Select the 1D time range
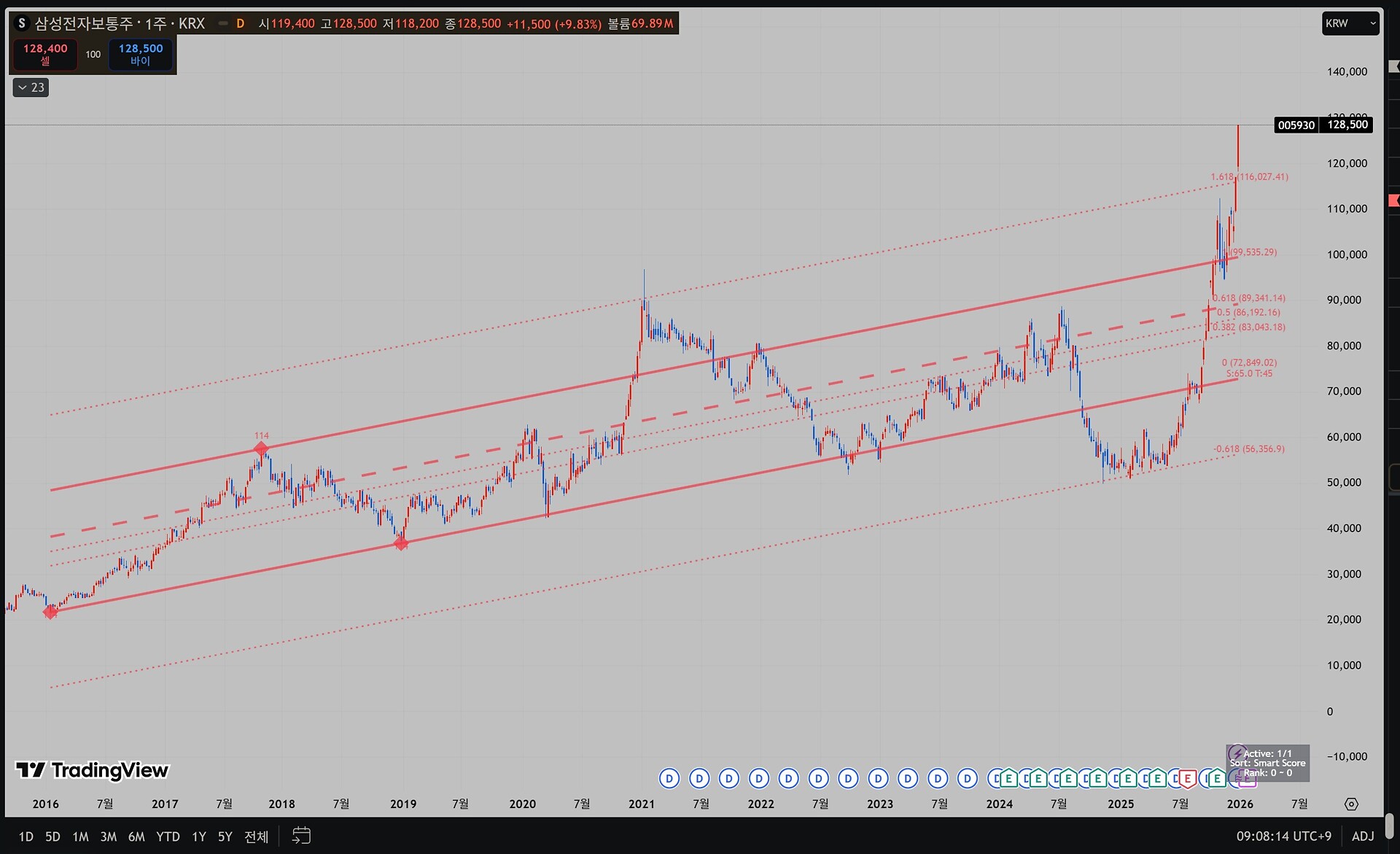 (26, 836)
